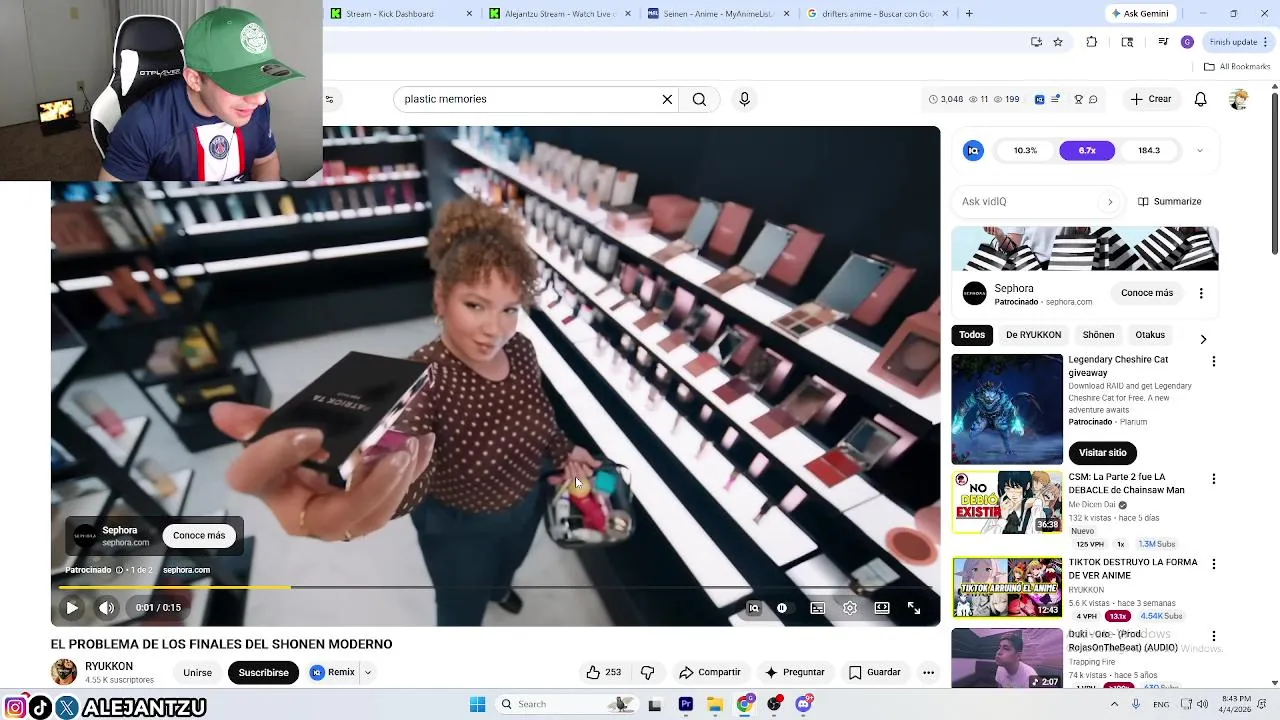
Task: Save video with Guardar
Action: point(875,672)
